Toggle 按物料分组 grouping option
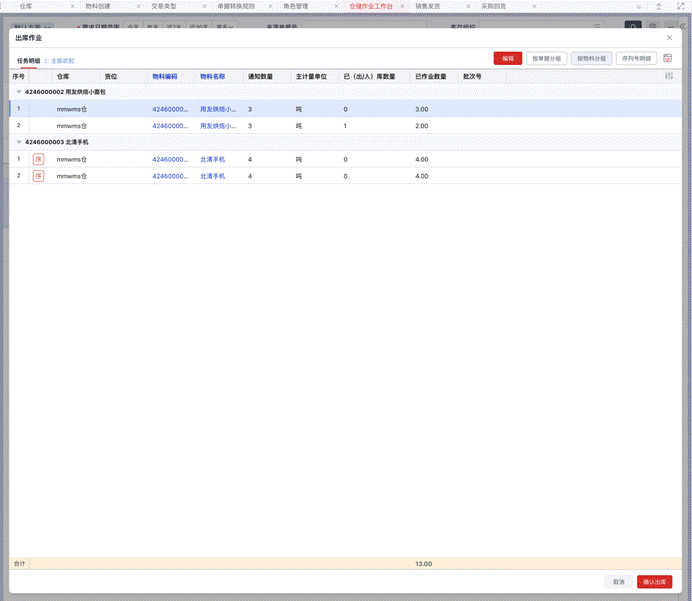The width and height of the screenshot is (692, 601). [590, 58]
